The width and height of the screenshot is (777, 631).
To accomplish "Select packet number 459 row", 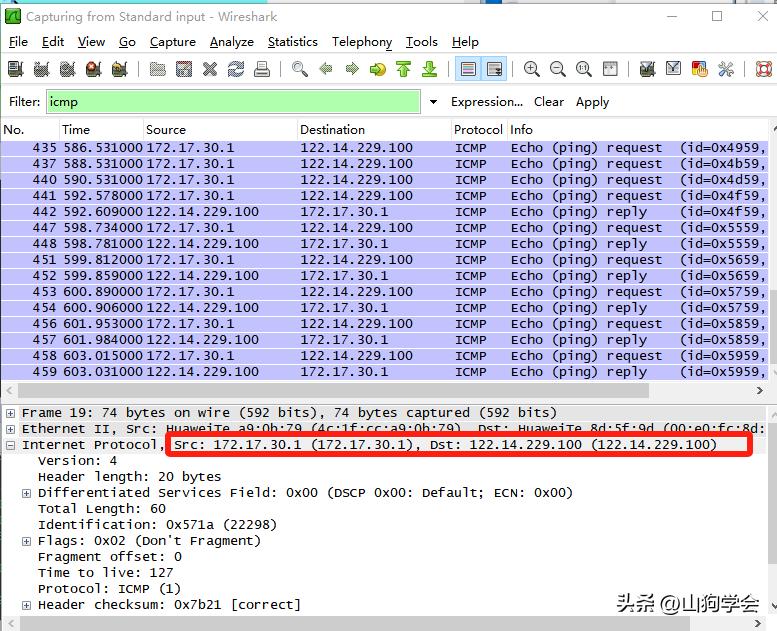I will coord(385,372).
